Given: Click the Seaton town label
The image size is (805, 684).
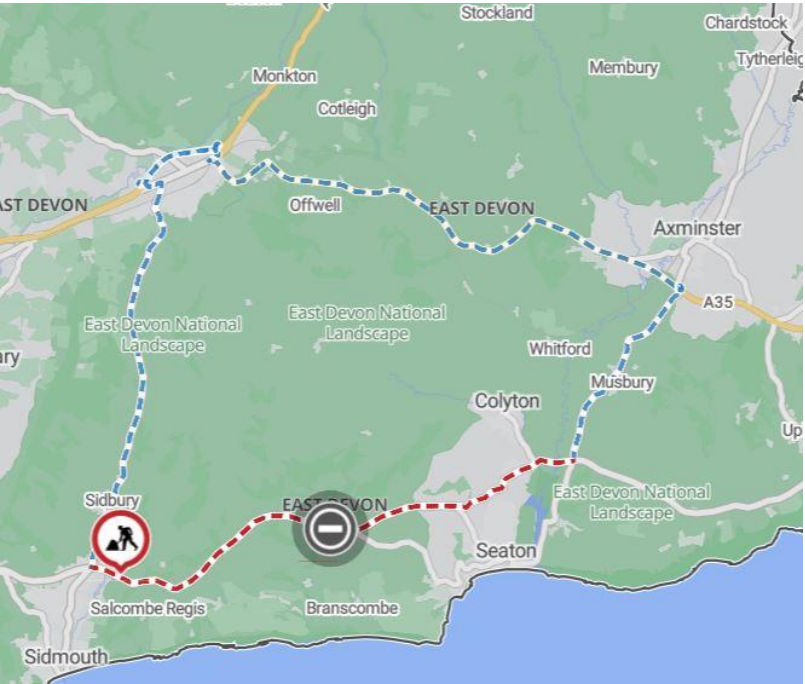Looking at the screenshot, I should 506,551.
